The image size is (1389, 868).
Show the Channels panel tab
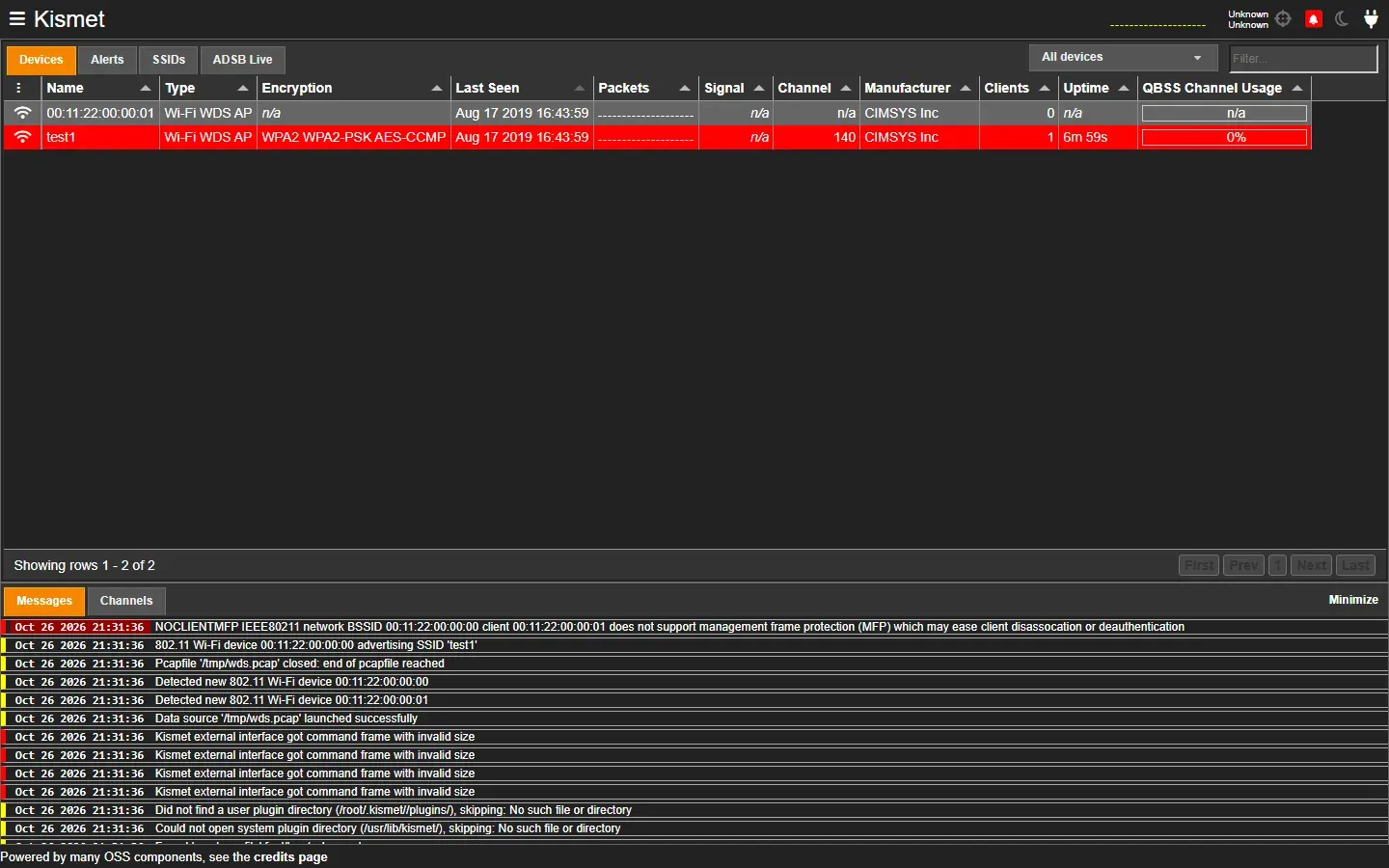[x=126, y=601]
